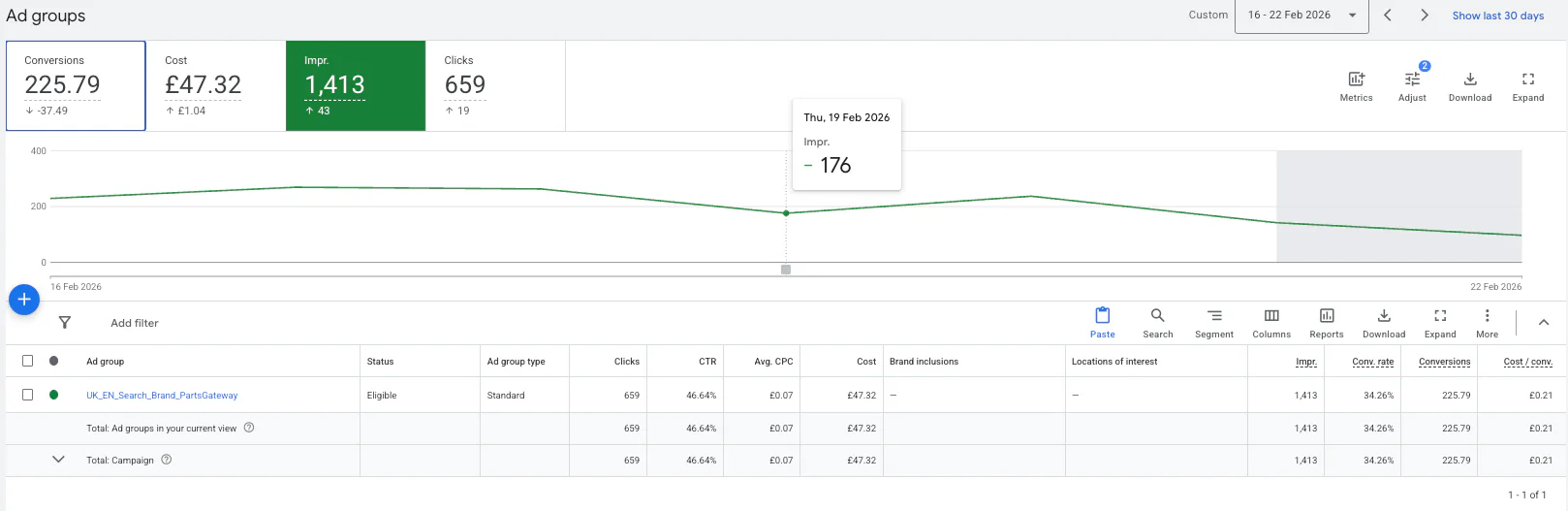Tick the checkbox for UK_EN_Search_Brand_PartsGateway row
Image resolution: width=1568 pixels, height=511 pixels.
(28, 395)
